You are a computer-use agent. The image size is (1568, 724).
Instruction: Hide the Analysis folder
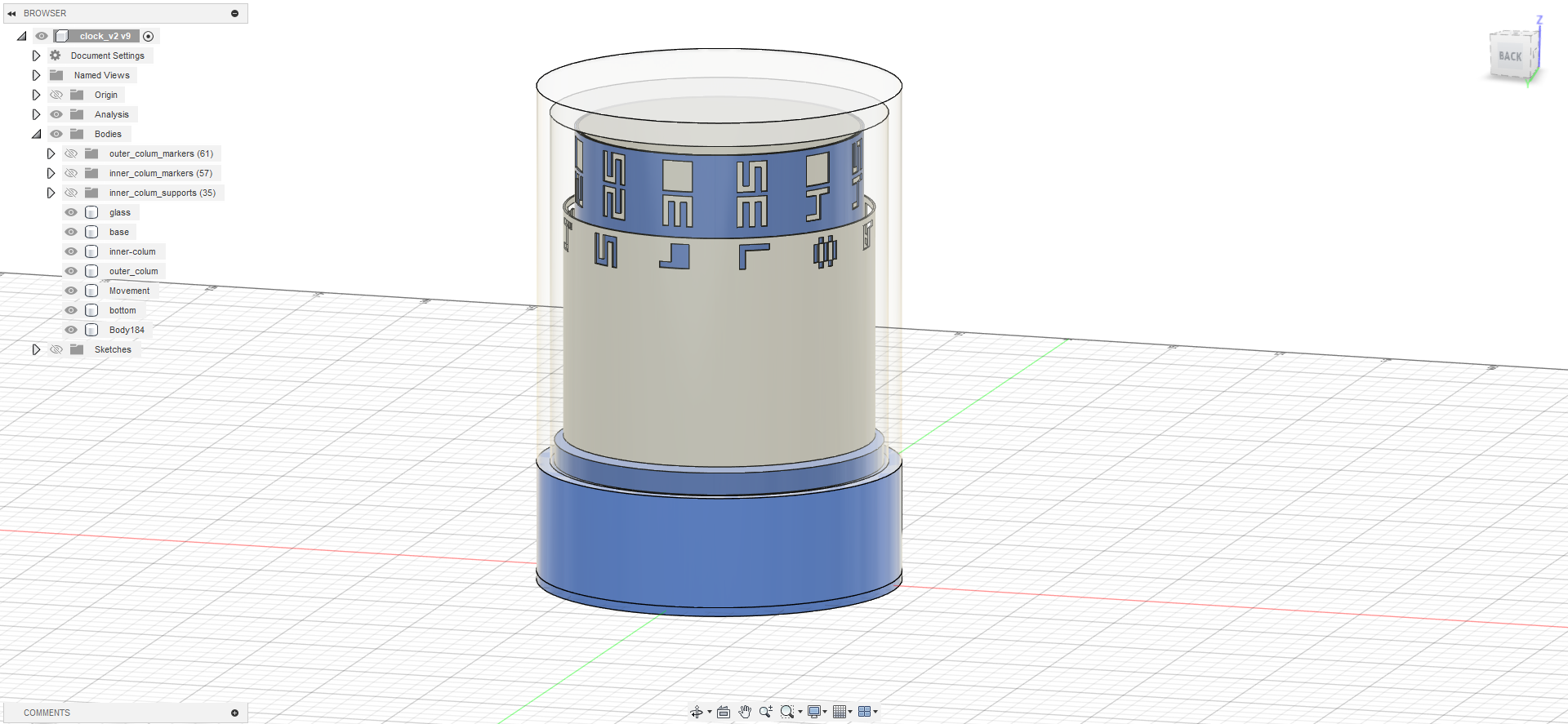[x=56, y=114]
